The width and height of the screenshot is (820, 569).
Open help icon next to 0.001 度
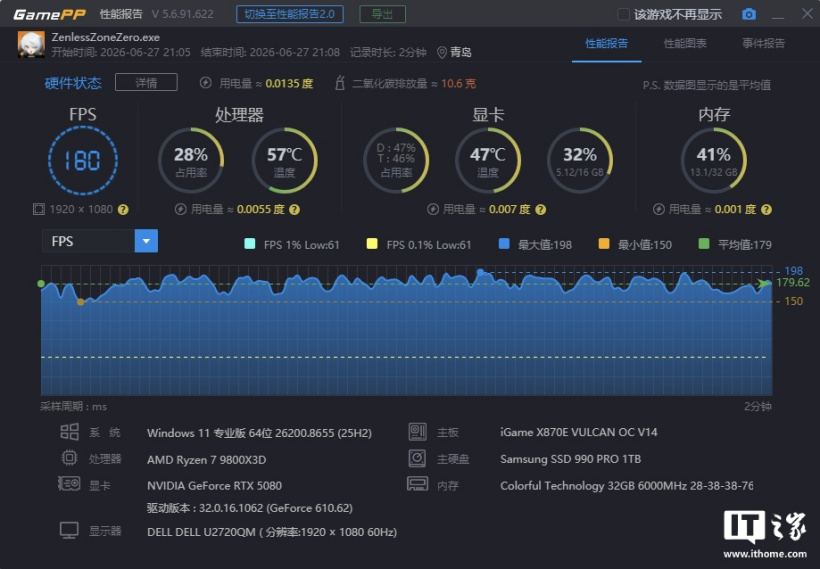pyautogui.click(x=766, y=210)
